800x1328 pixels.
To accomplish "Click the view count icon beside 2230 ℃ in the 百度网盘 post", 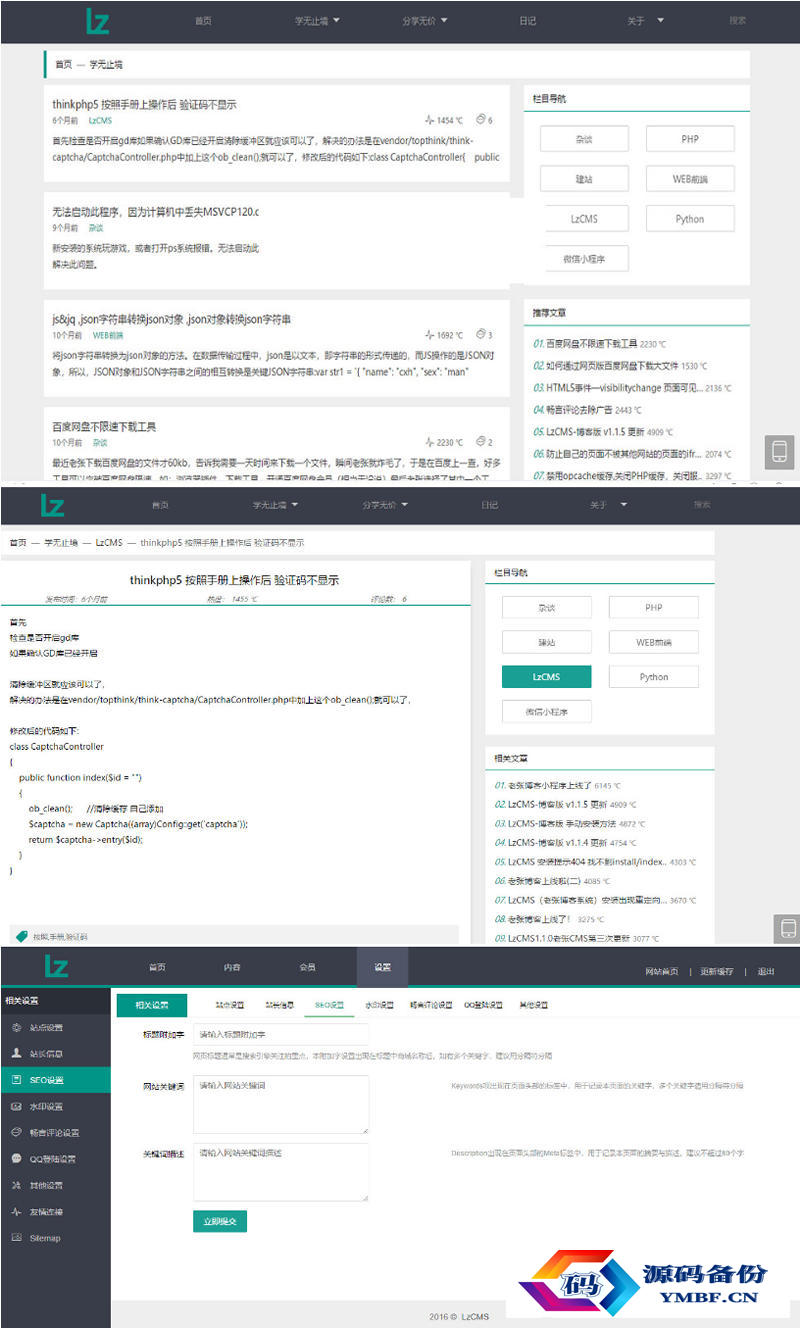I will click(x=429, y=442).
